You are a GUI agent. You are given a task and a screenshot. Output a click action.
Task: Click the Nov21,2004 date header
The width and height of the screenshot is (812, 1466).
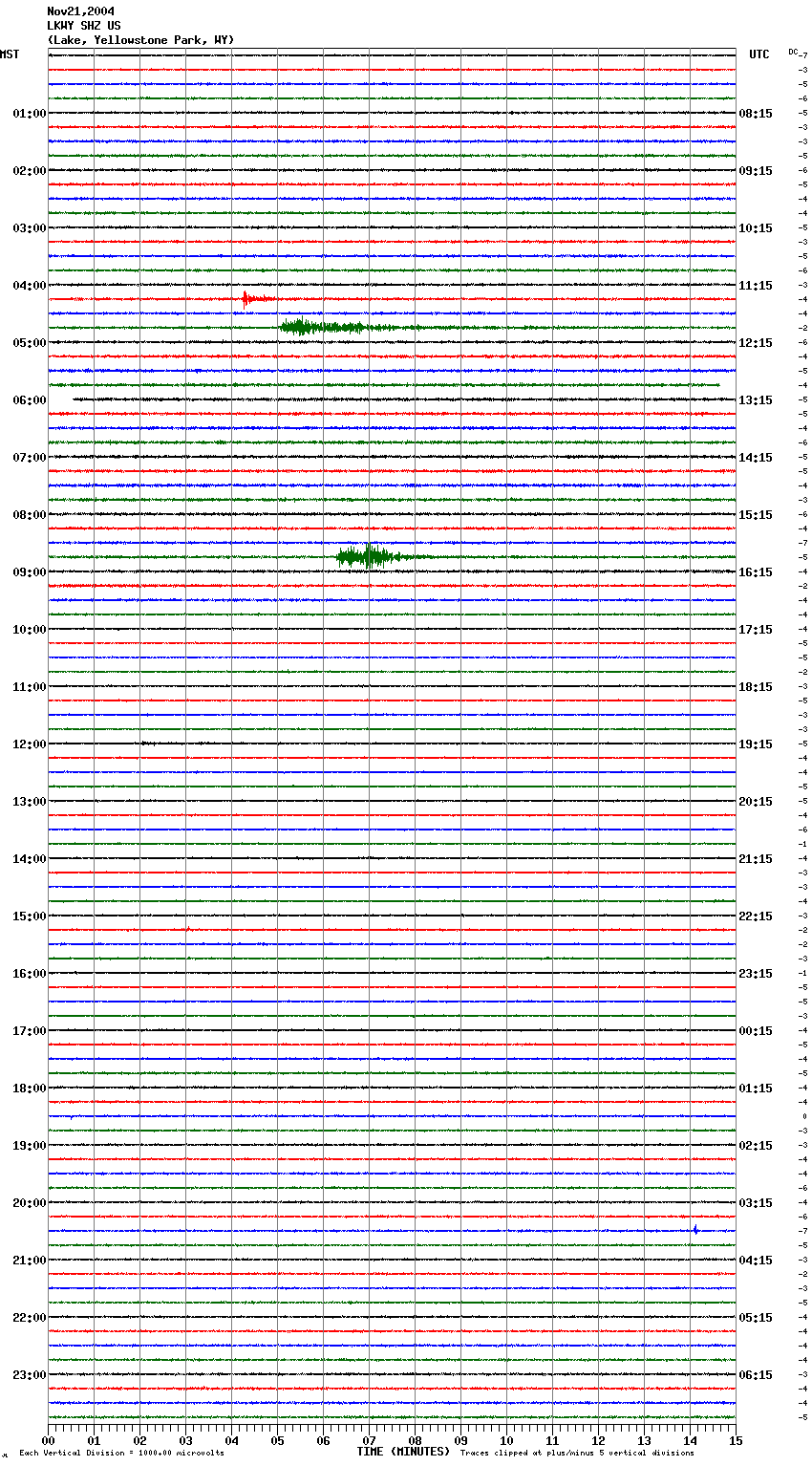pyautogui.click(x=80, y=11)
